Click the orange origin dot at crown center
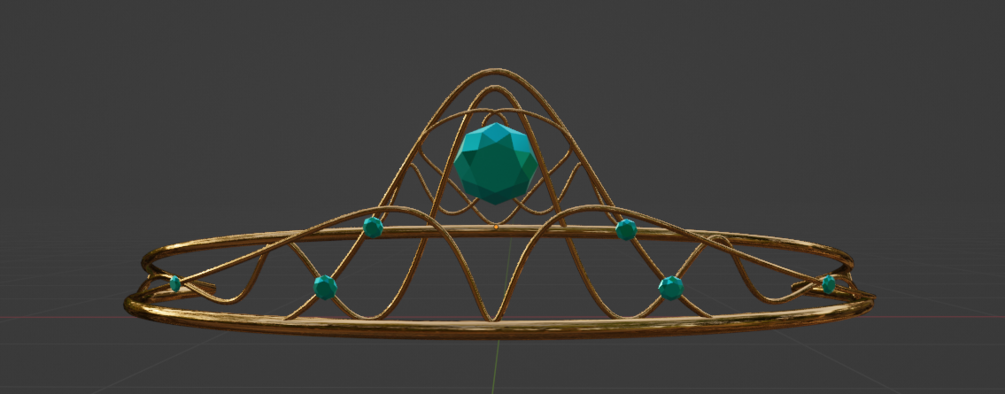Viewport: 1005px width, 394px height. pos(495,227)
